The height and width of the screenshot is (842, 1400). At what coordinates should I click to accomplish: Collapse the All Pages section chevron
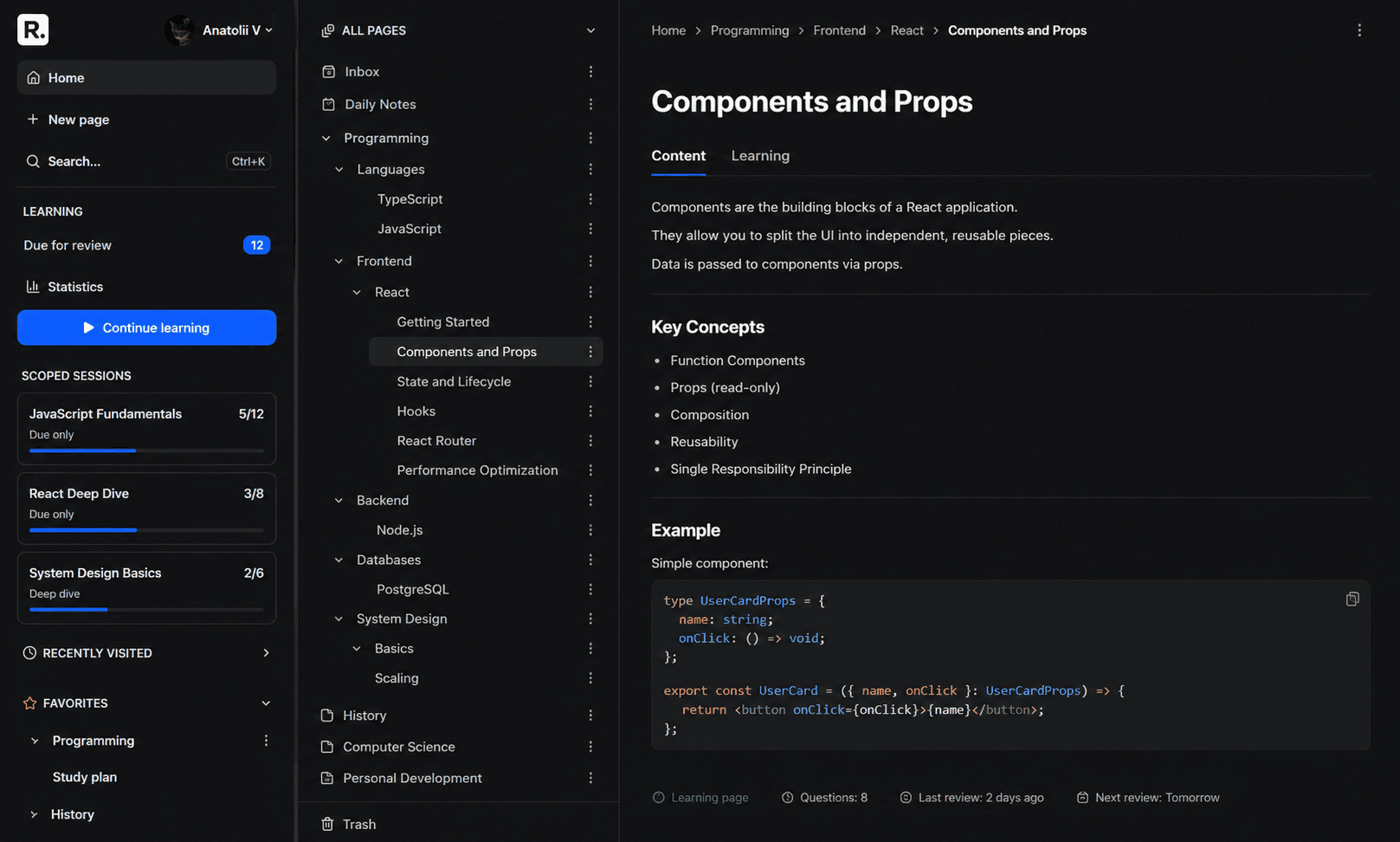[590, 30]
